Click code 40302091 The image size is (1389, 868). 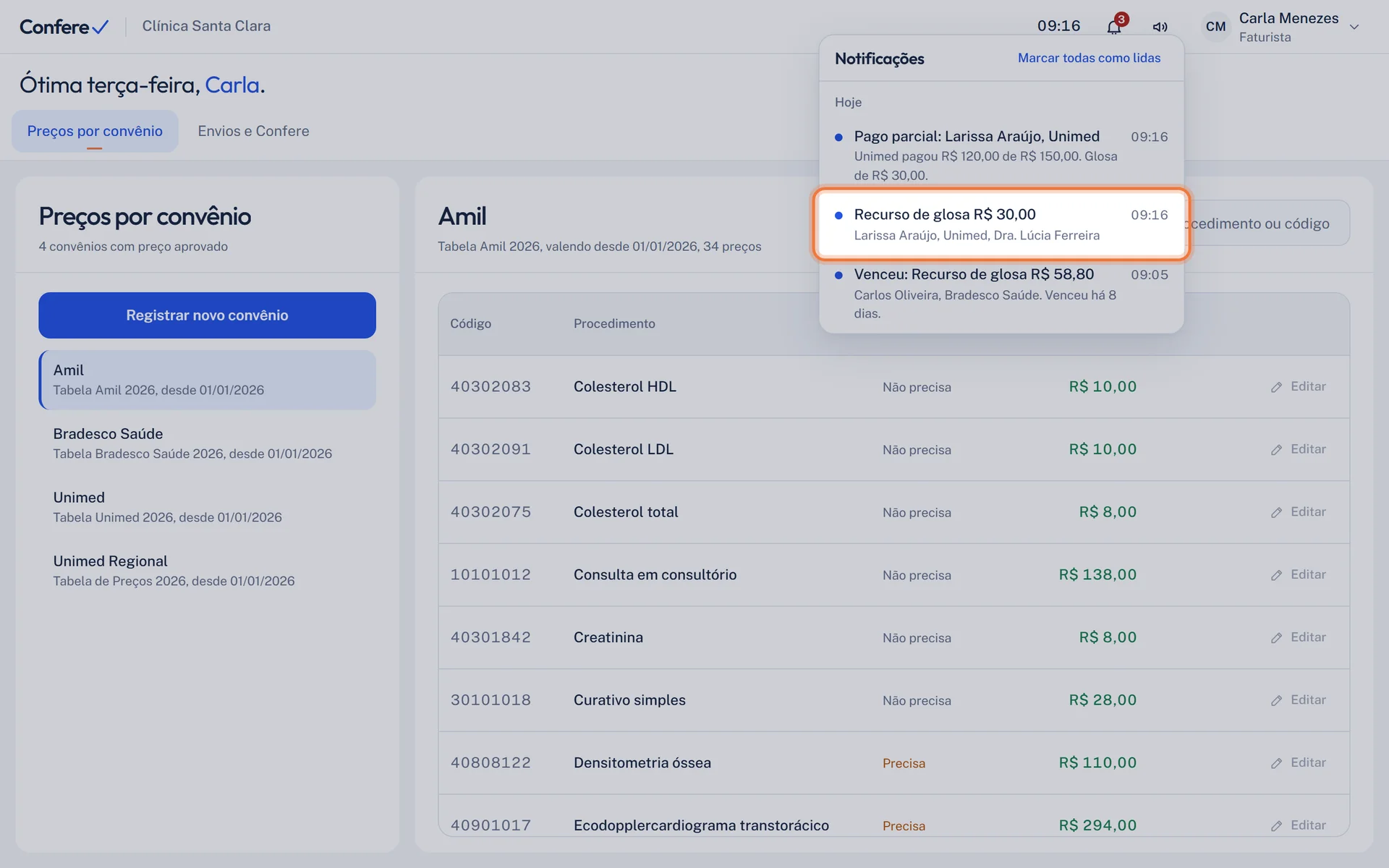pyautogui.click(x=490, y=449)
